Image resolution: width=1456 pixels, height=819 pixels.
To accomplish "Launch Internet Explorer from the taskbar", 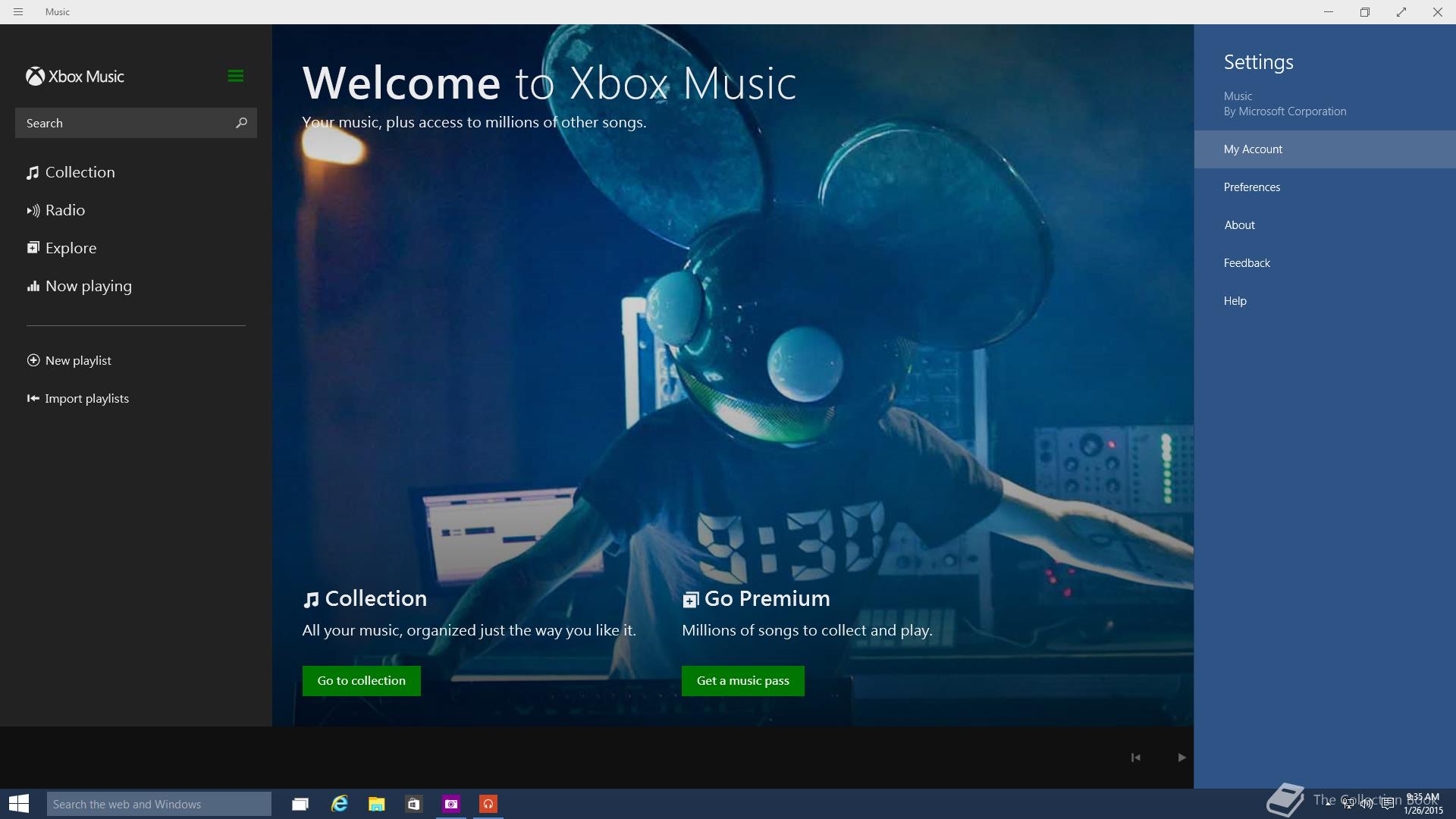I will 339,804.
